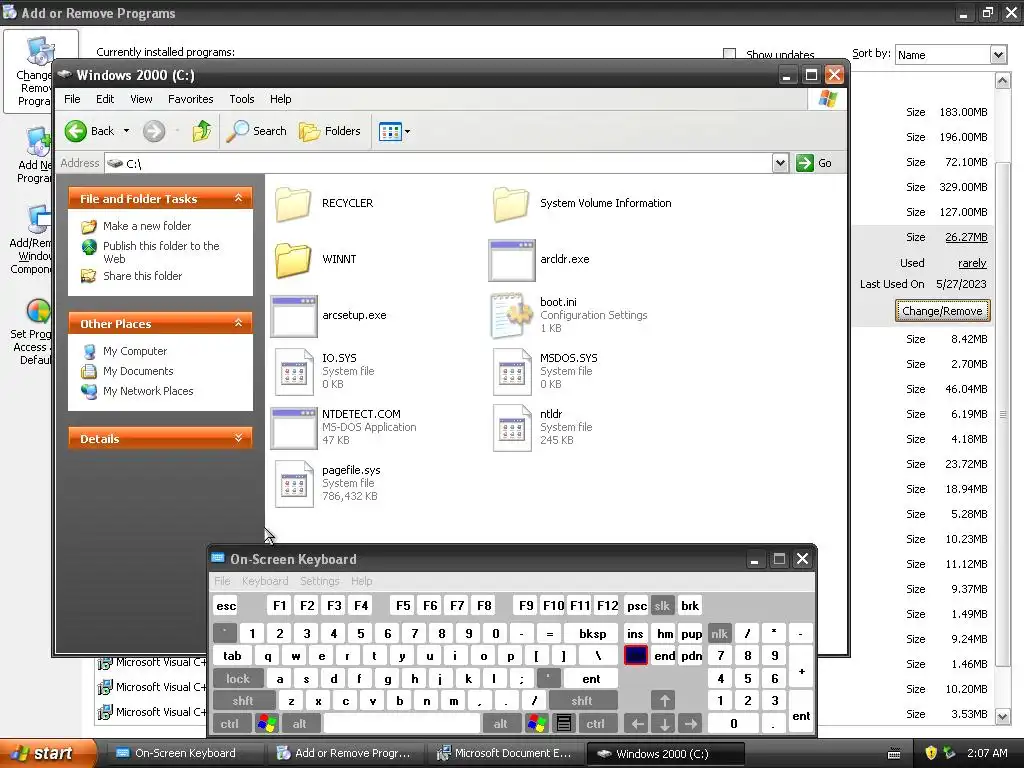Open the Edit menu in Explorer
1024x768 pixels.
tap(105, 99)
